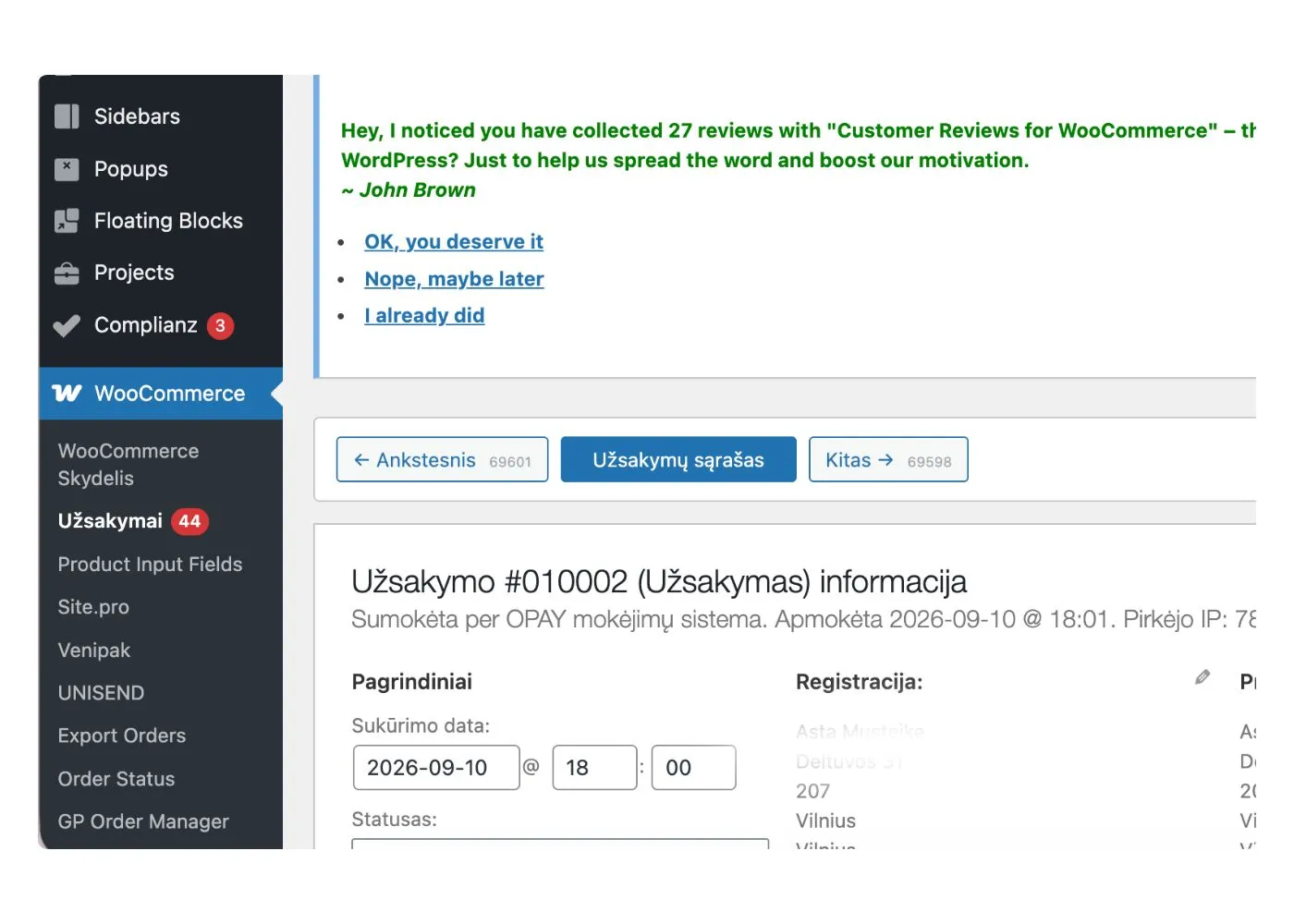Open GP Order Manager submenu item
Screen dimensions: 1294x924
143,821
